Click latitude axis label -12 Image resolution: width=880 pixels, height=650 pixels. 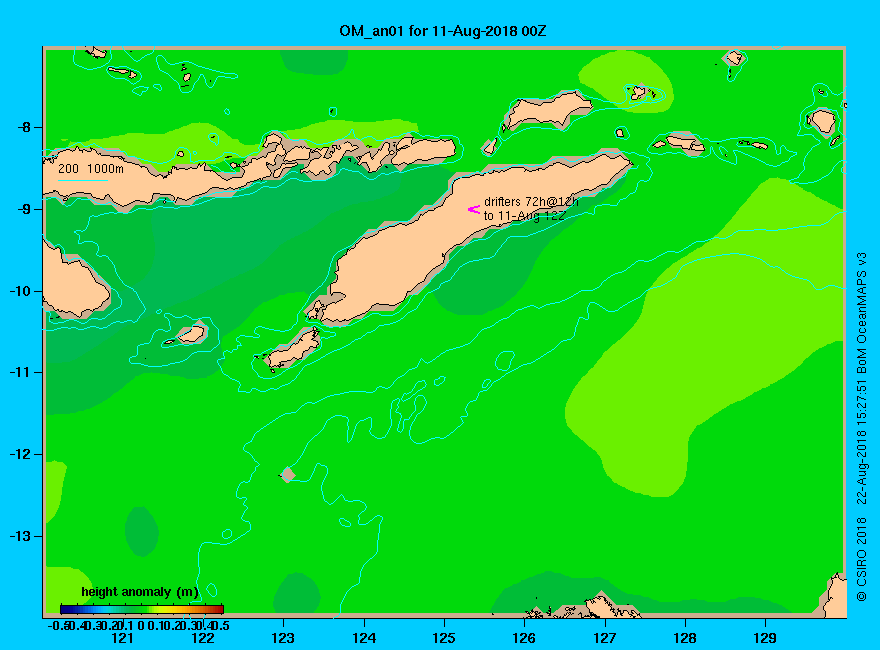point(21,454)
